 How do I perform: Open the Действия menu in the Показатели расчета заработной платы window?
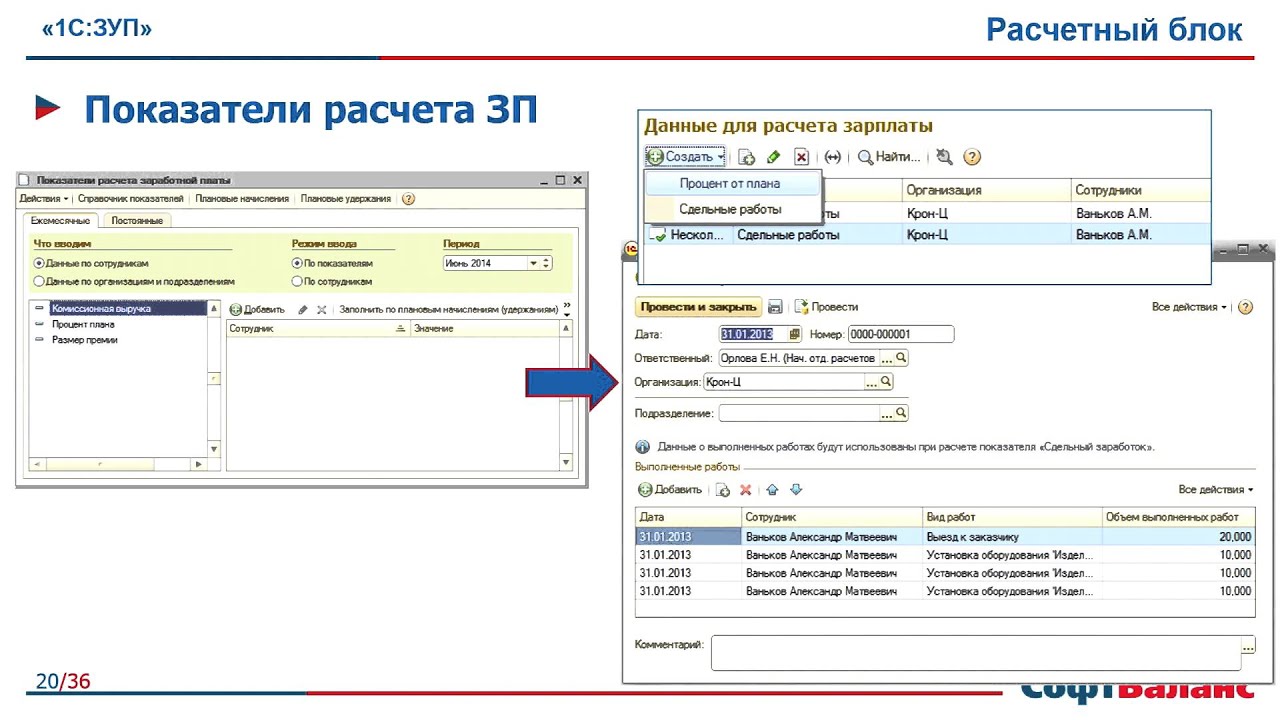(x=44, y=199)
